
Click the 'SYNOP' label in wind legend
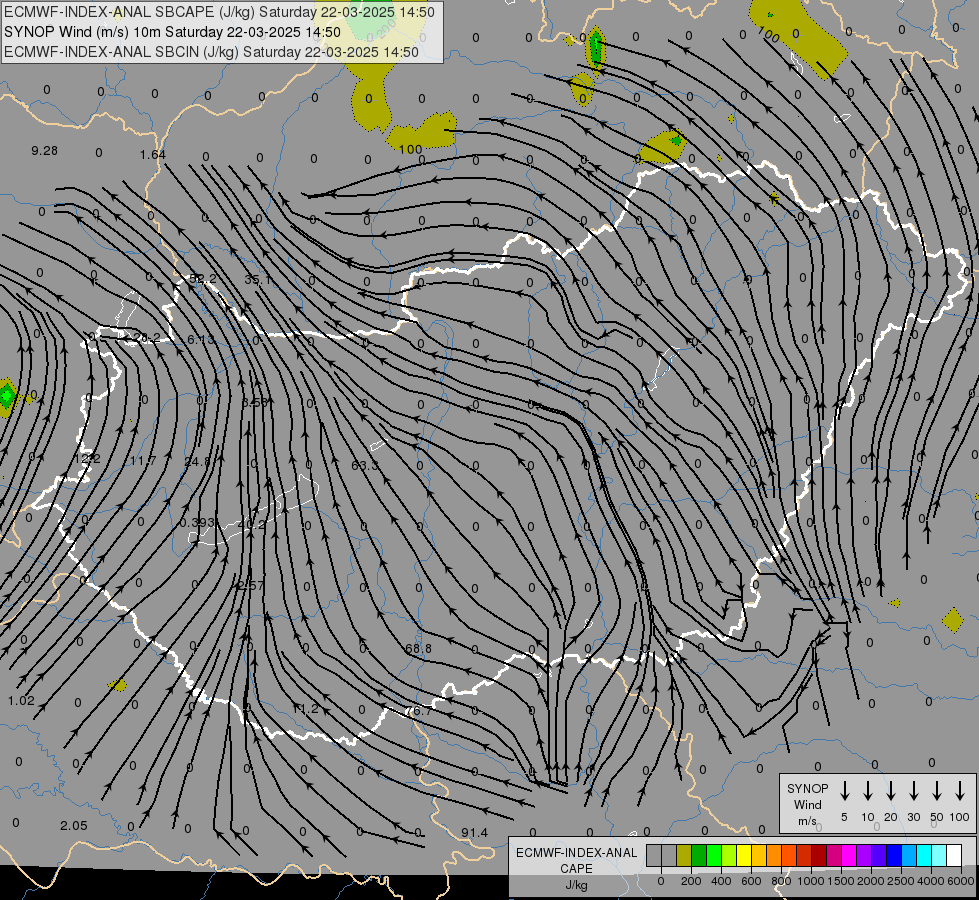[x=807, y=788]
